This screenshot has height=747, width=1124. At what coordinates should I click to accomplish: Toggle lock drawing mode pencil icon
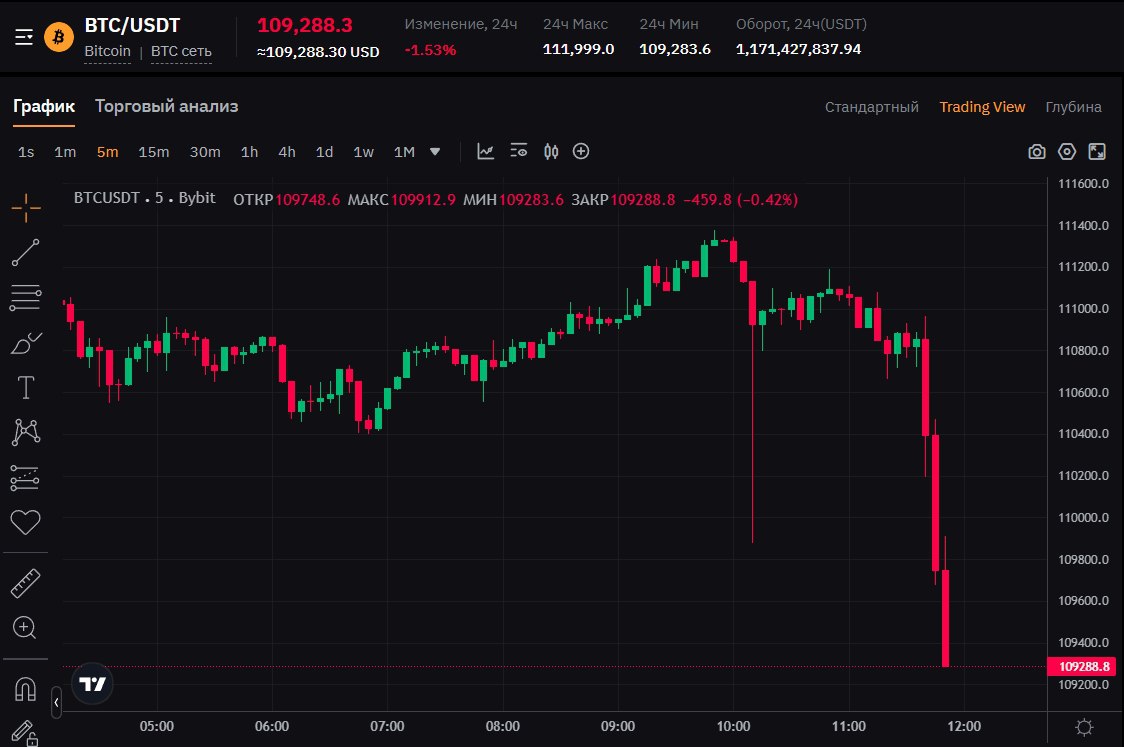point(26,733)
